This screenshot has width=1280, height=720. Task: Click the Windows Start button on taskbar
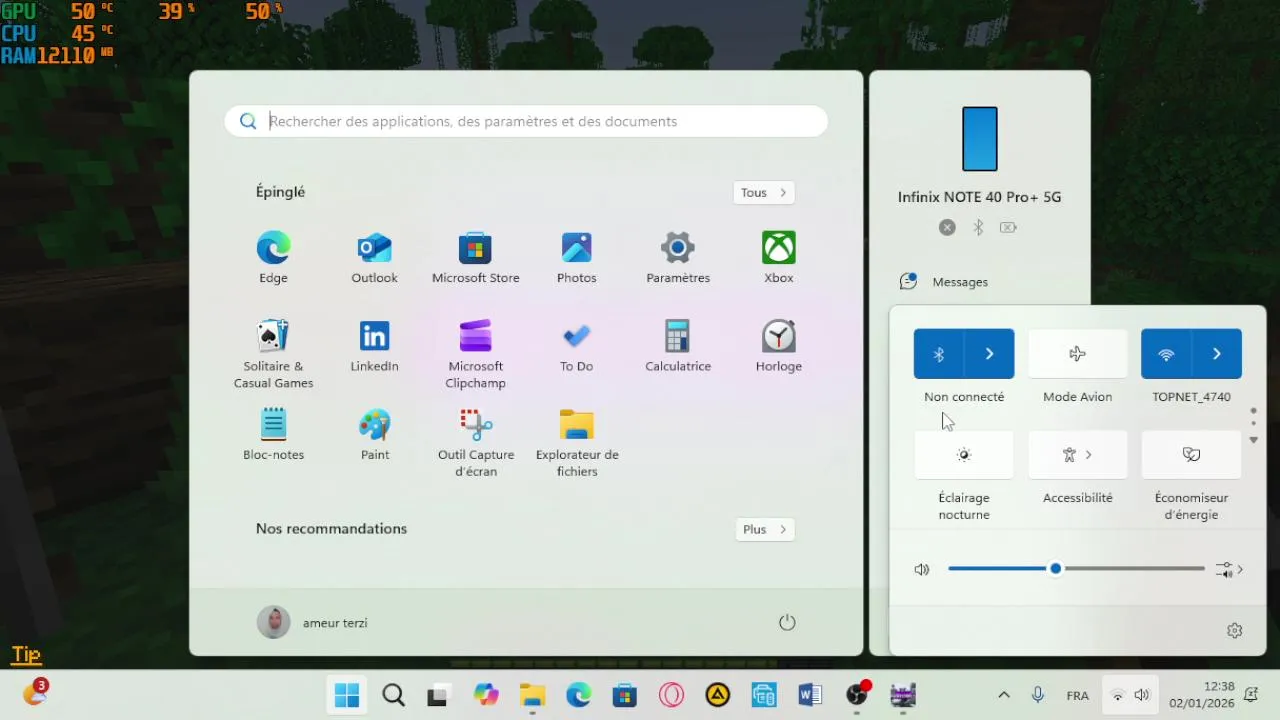pos(347,695)
